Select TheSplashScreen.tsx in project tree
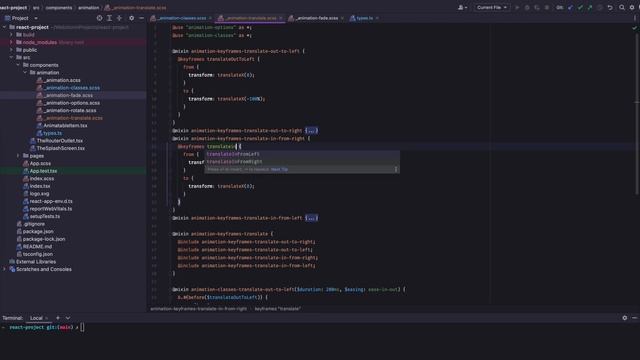640x360 pixels. click(61, 148)
